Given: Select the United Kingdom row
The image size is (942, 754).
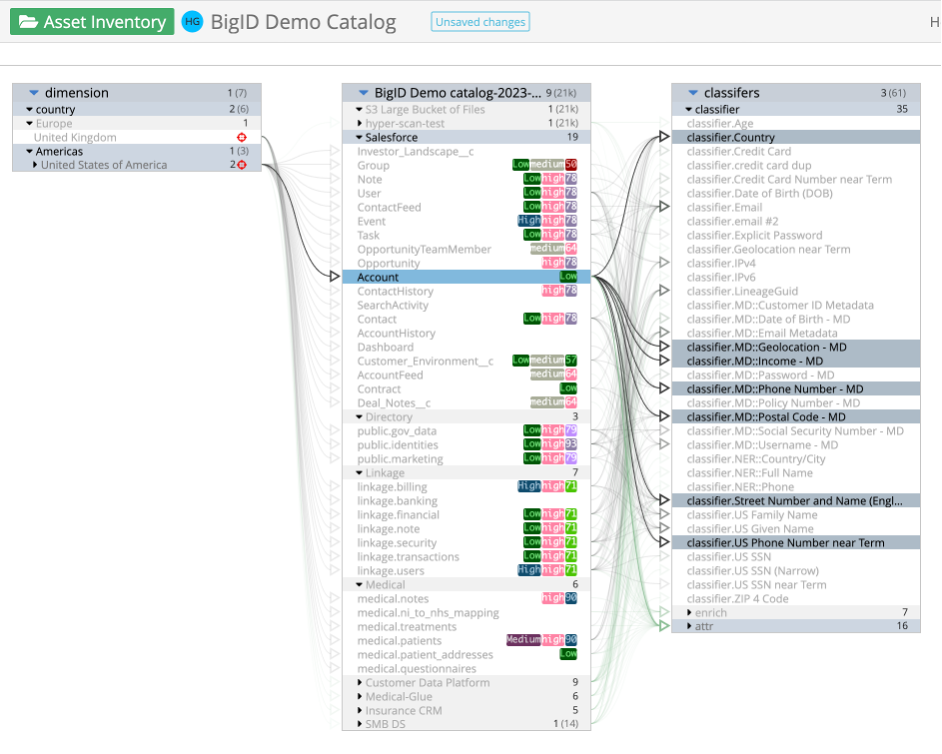Looking at the screenshot, I should [x=137, y=138].
